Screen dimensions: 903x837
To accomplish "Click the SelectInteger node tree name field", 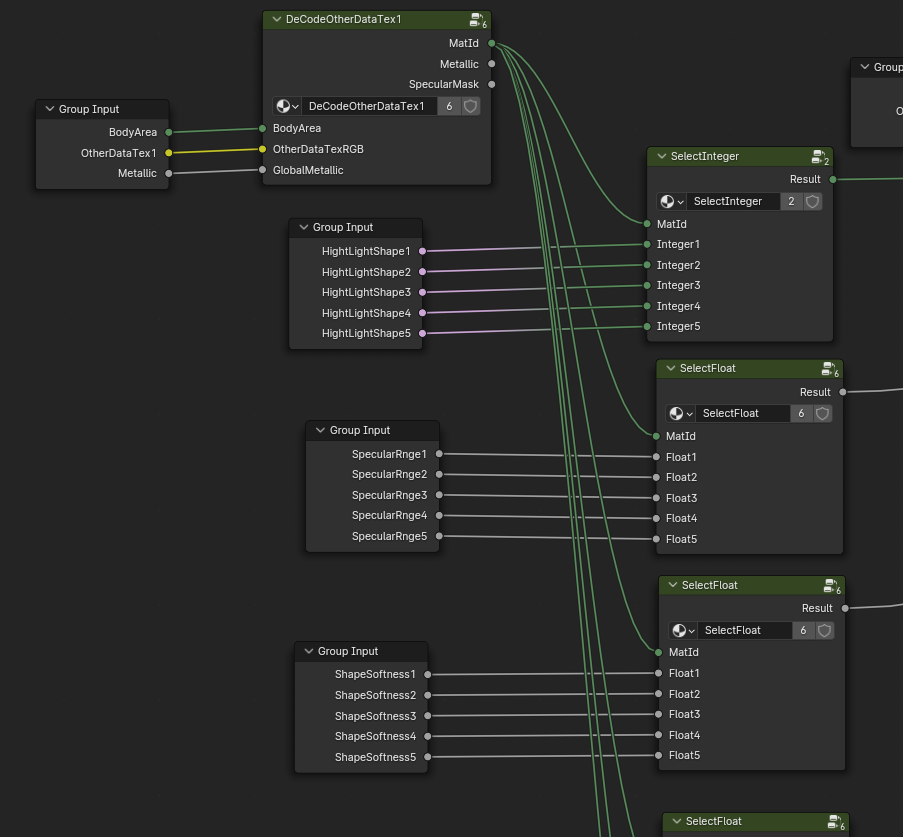I will pyautogui.click(x=731, y=202).
